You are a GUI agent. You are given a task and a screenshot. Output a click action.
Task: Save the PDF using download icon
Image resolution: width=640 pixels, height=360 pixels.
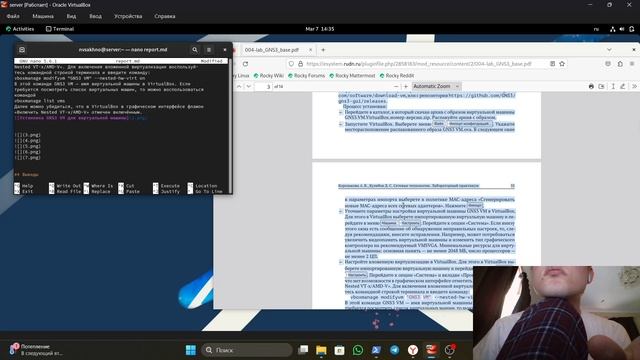point(601,86)
